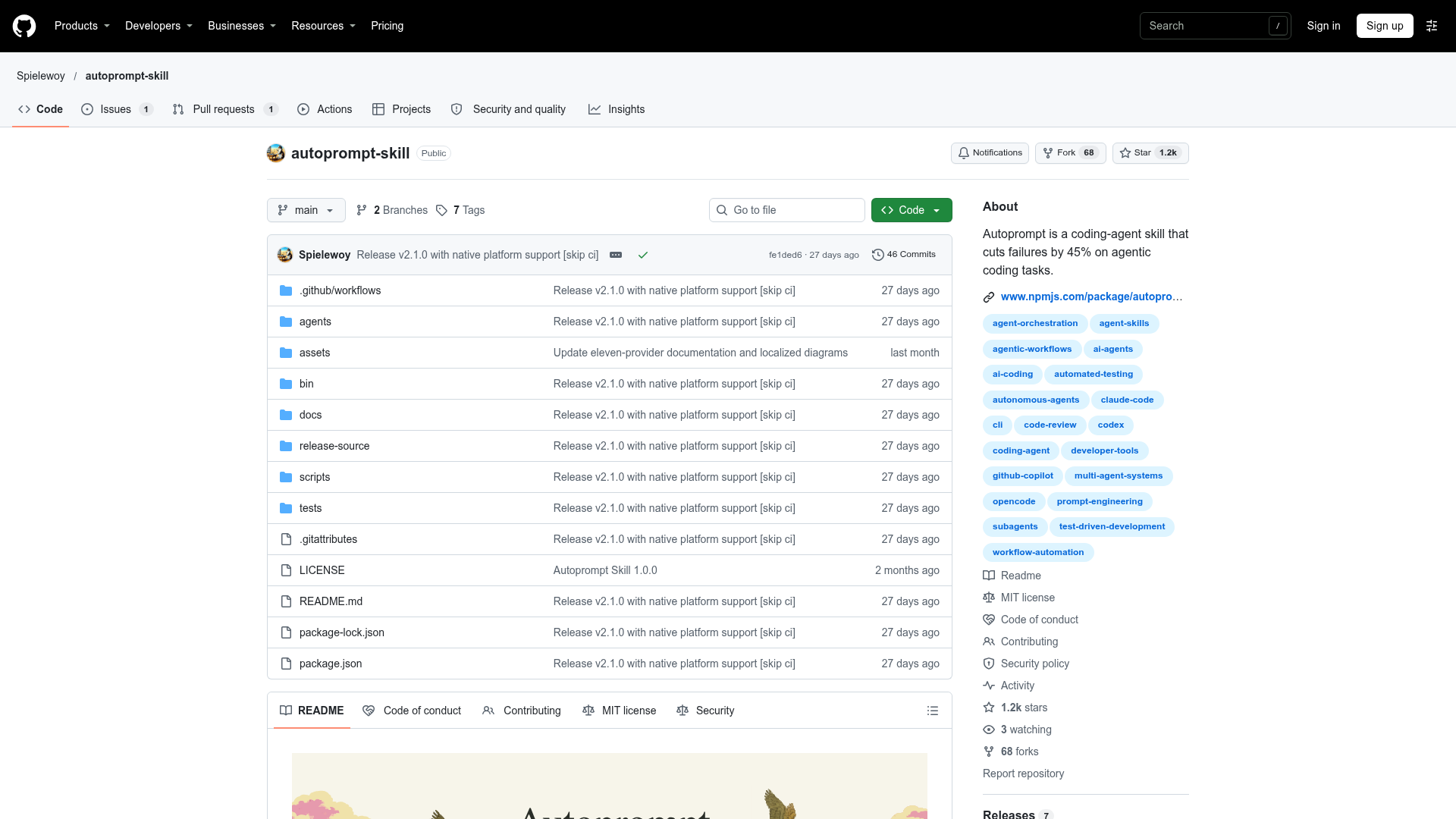Click the 7 Tags link
This screenshot has height=819, width=1456.
point(461,210)
